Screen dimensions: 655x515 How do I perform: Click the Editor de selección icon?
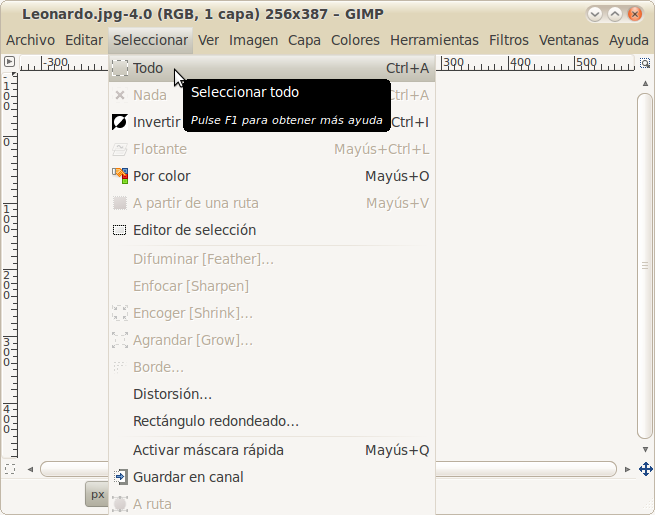119,230
